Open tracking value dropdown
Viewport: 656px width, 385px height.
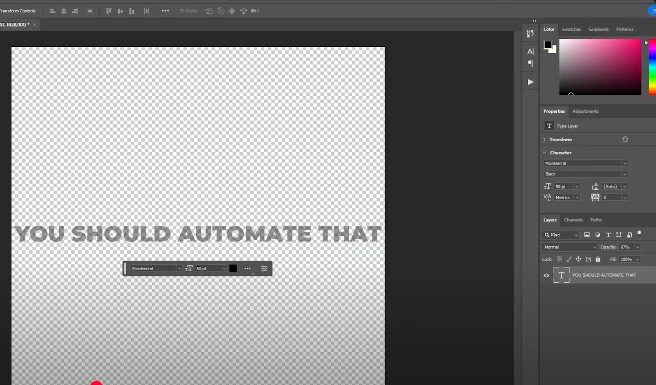point(625,197)
